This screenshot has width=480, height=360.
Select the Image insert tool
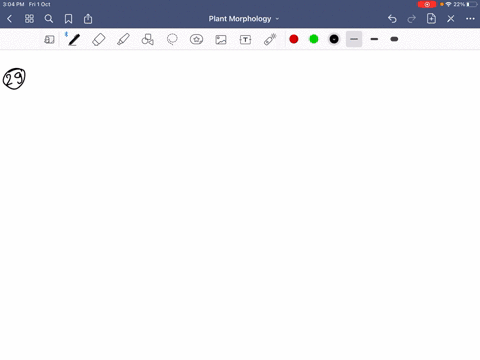pos(221,40)
